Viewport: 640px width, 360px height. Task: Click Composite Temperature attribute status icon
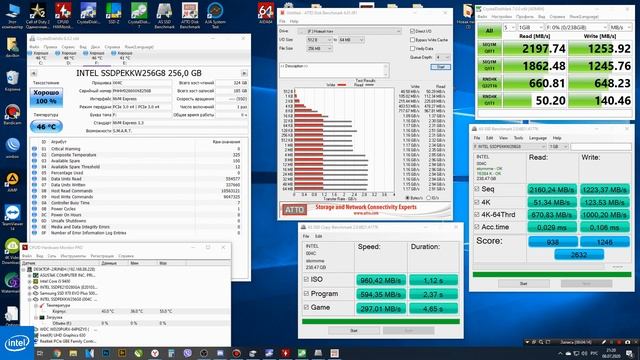pos(34,155)
